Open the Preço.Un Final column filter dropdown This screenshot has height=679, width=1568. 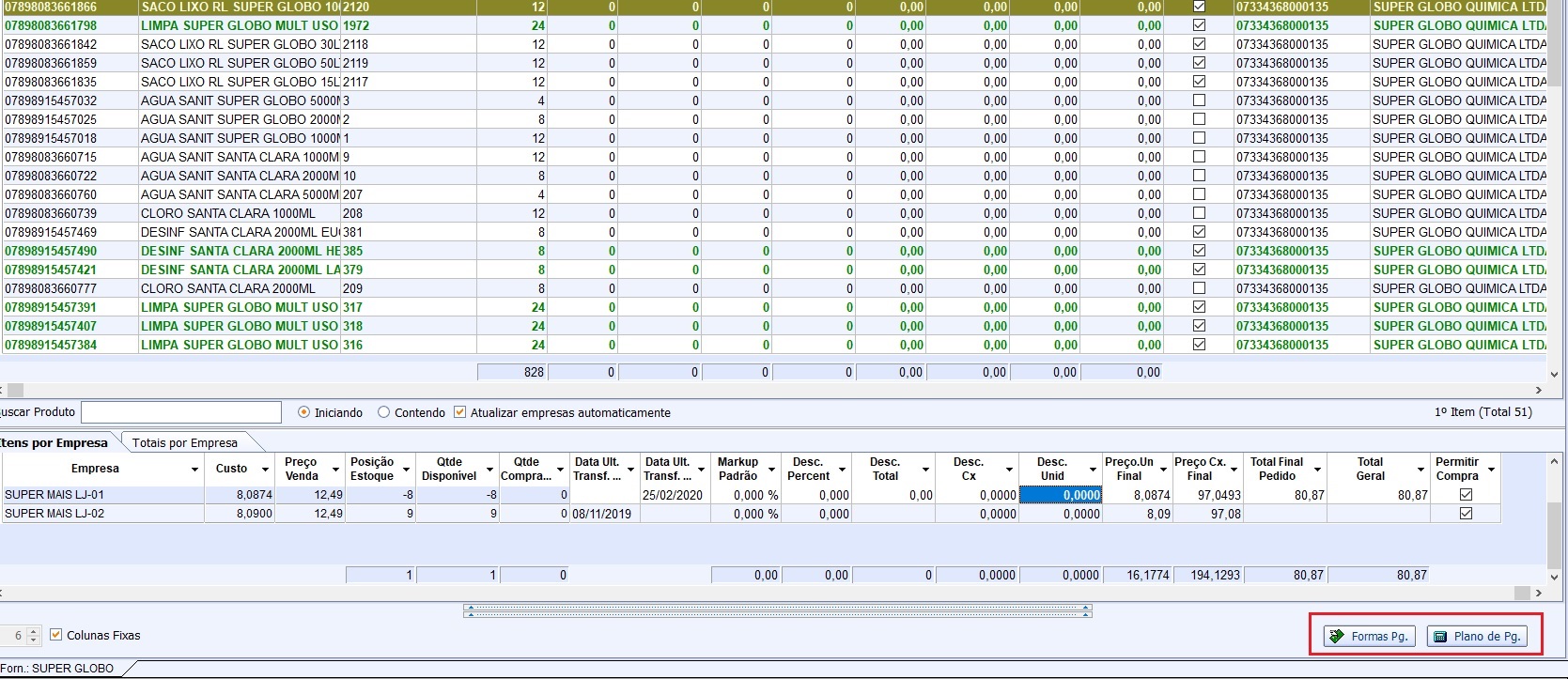click(x=1163, y=469)
